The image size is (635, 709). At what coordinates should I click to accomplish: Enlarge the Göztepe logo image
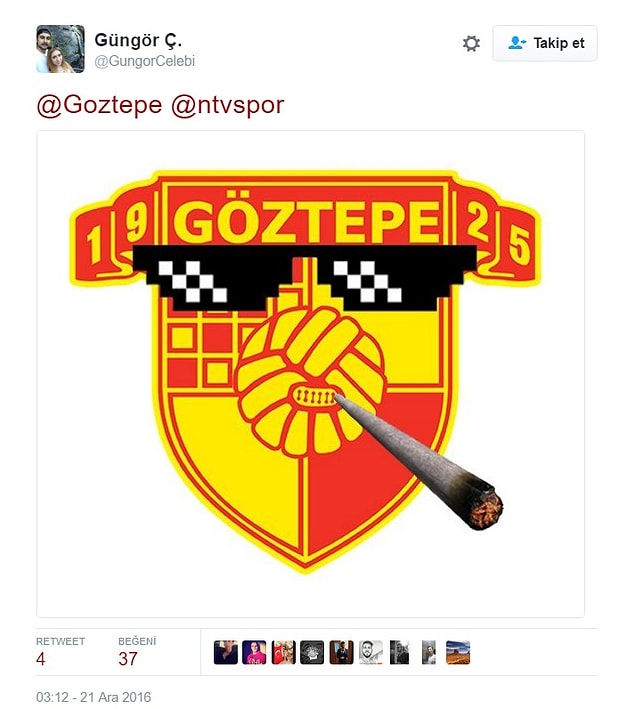(310, 373)
